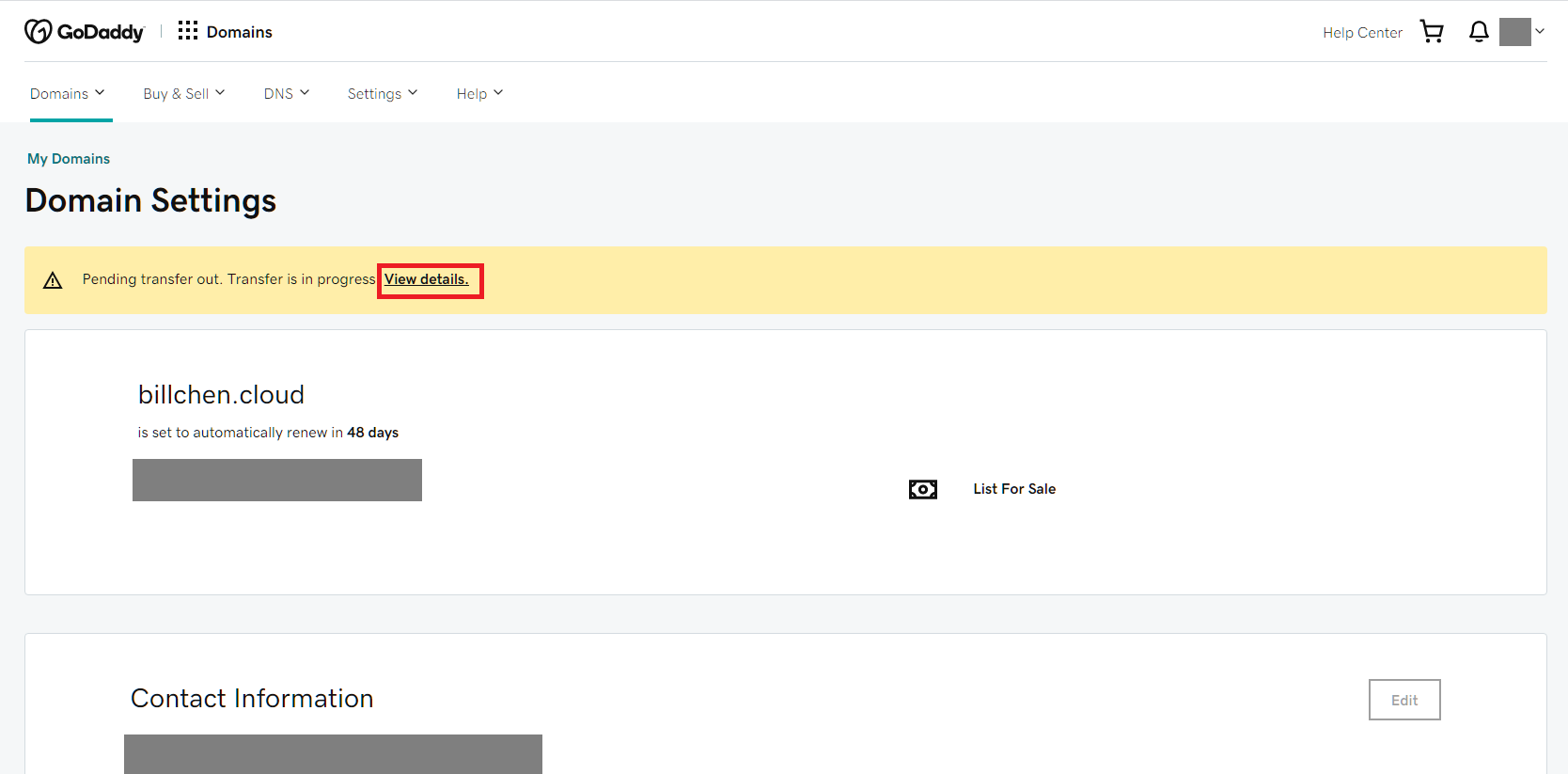
Task: Click the Contact Information heading
Action: point(252,699)
